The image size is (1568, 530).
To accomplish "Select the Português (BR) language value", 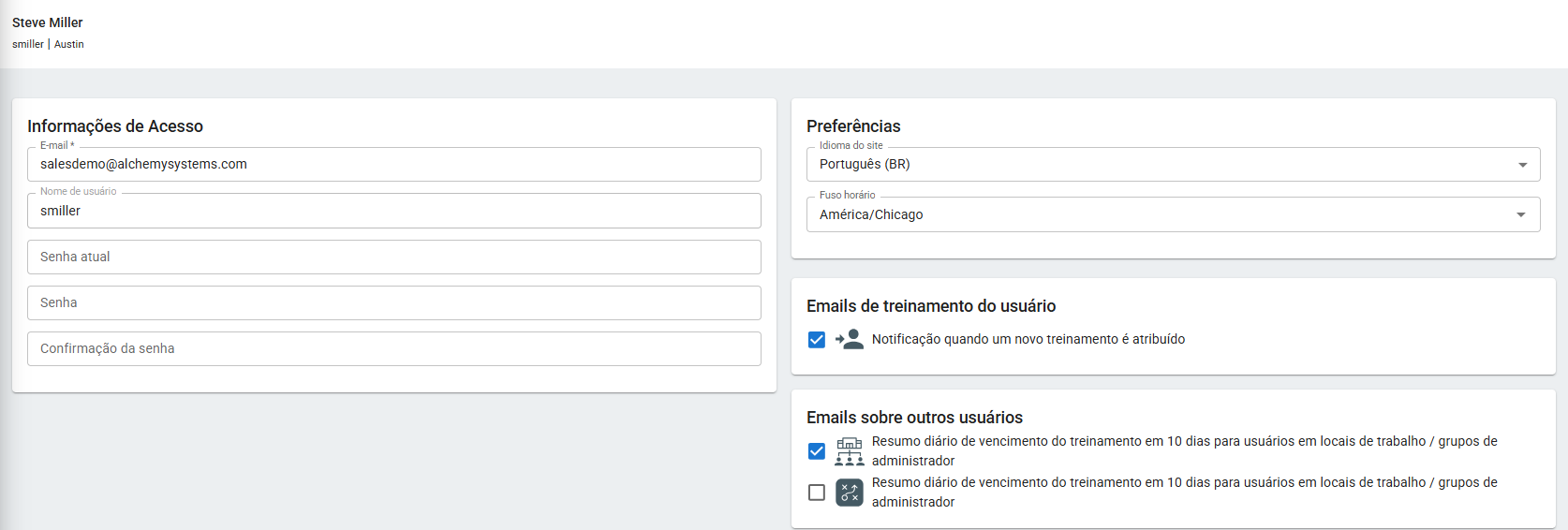I will tap(865, 164).
